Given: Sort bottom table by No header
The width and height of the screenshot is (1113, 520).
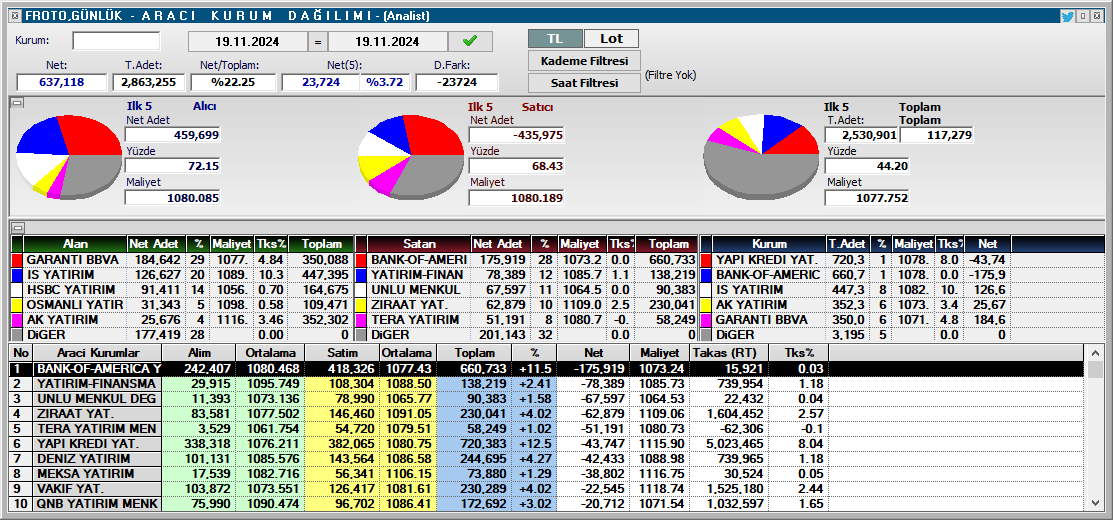Looking at the screenshot, I should 21,353.
